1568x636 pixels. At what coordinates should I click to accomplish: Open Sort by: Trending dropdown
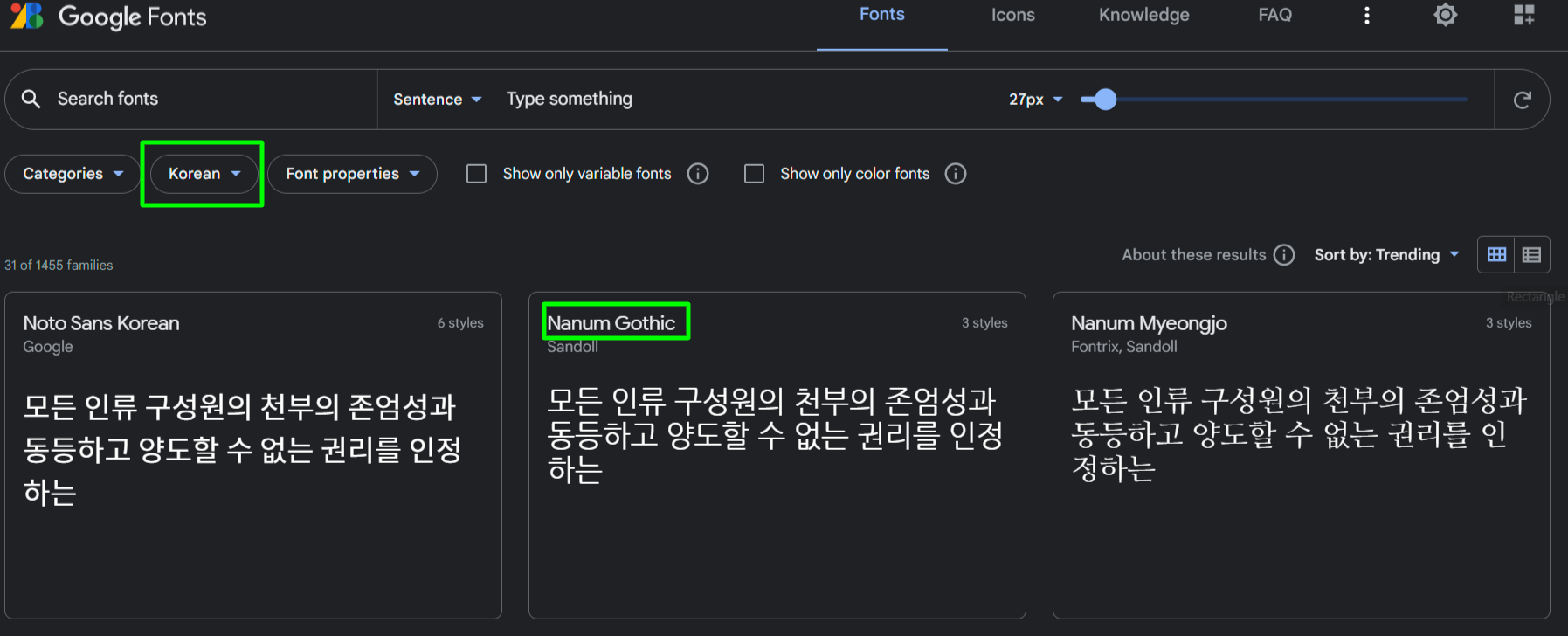(x=1387, y=255)
